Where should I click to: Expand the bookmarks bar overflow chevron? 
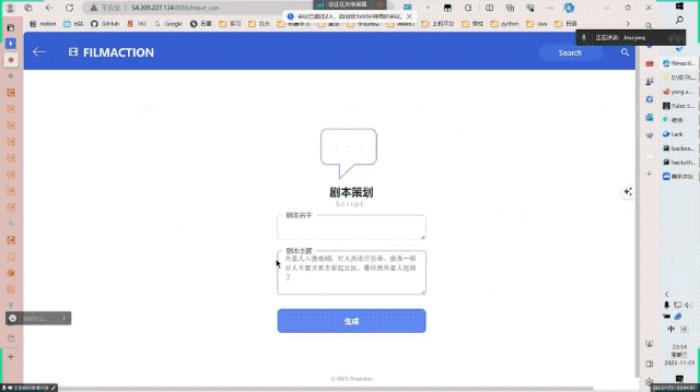pos(628,24)
